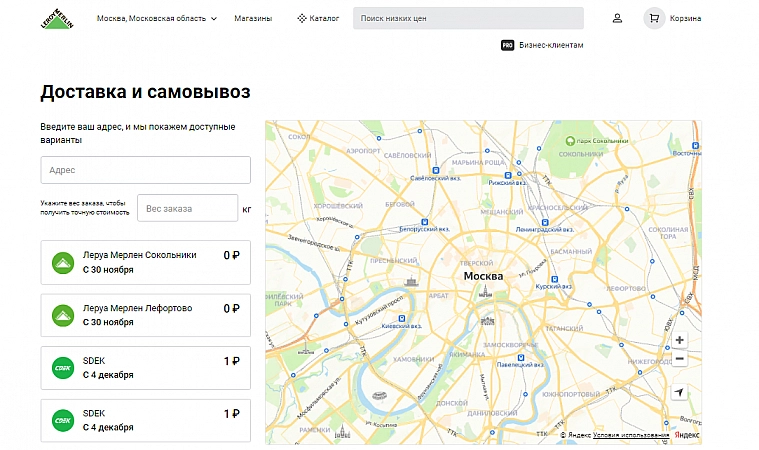Click the Павелецкий вкз. station marker
Screen dimensions: 759x450
tap(521, 358)
